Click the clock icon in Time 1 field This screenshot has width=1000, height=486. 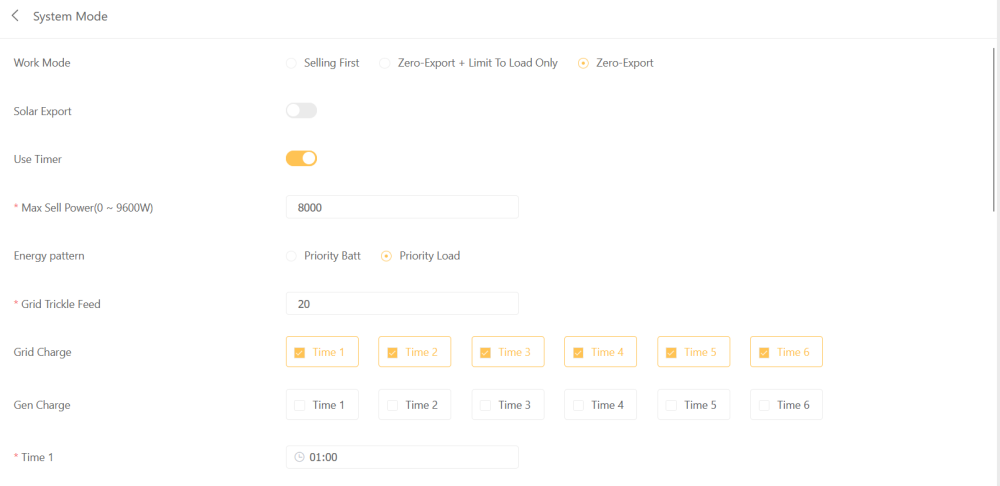coord(299,457)
